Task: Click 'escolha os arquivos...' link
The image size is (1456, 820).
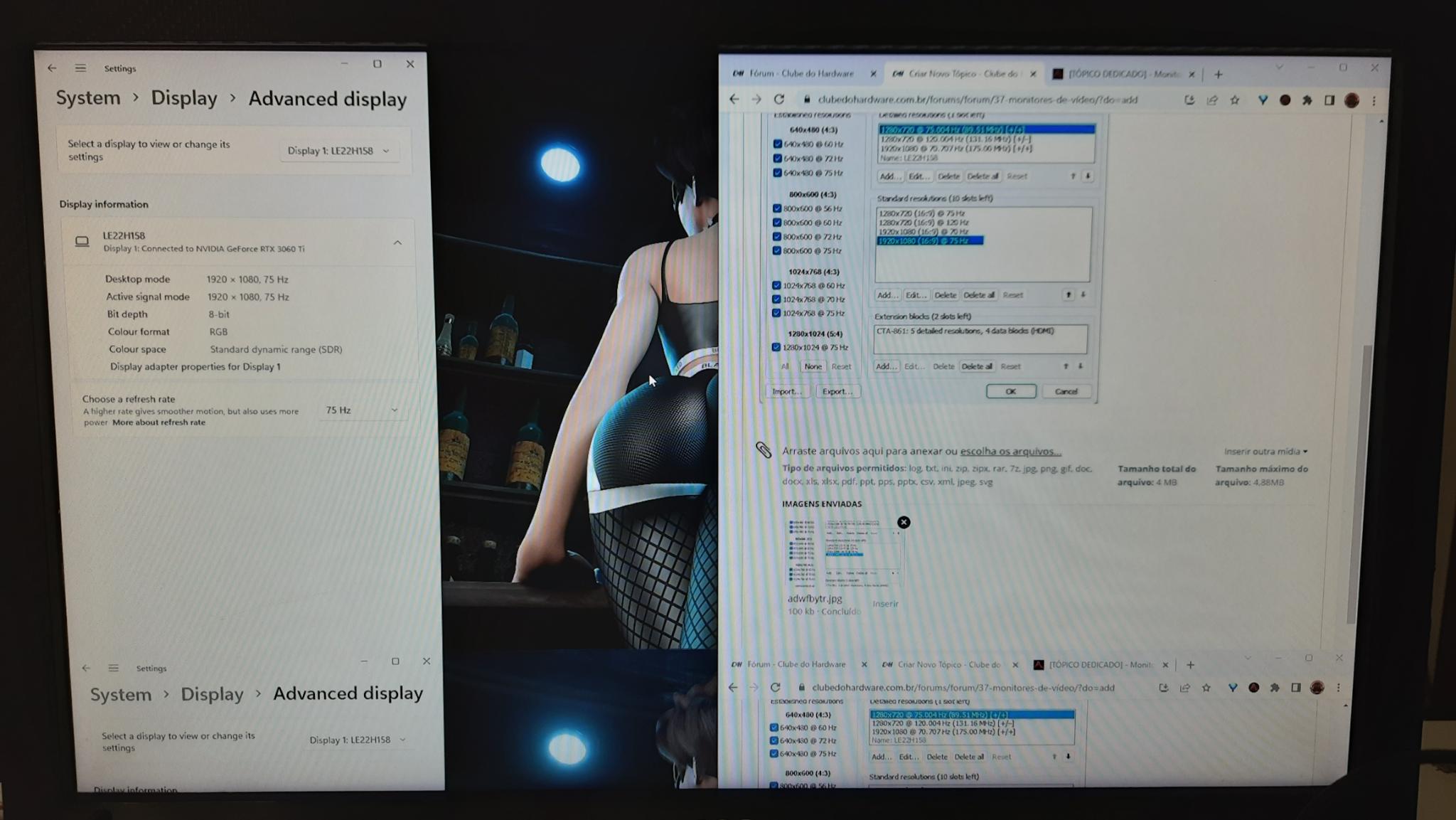Action: tap(1010, 451)
